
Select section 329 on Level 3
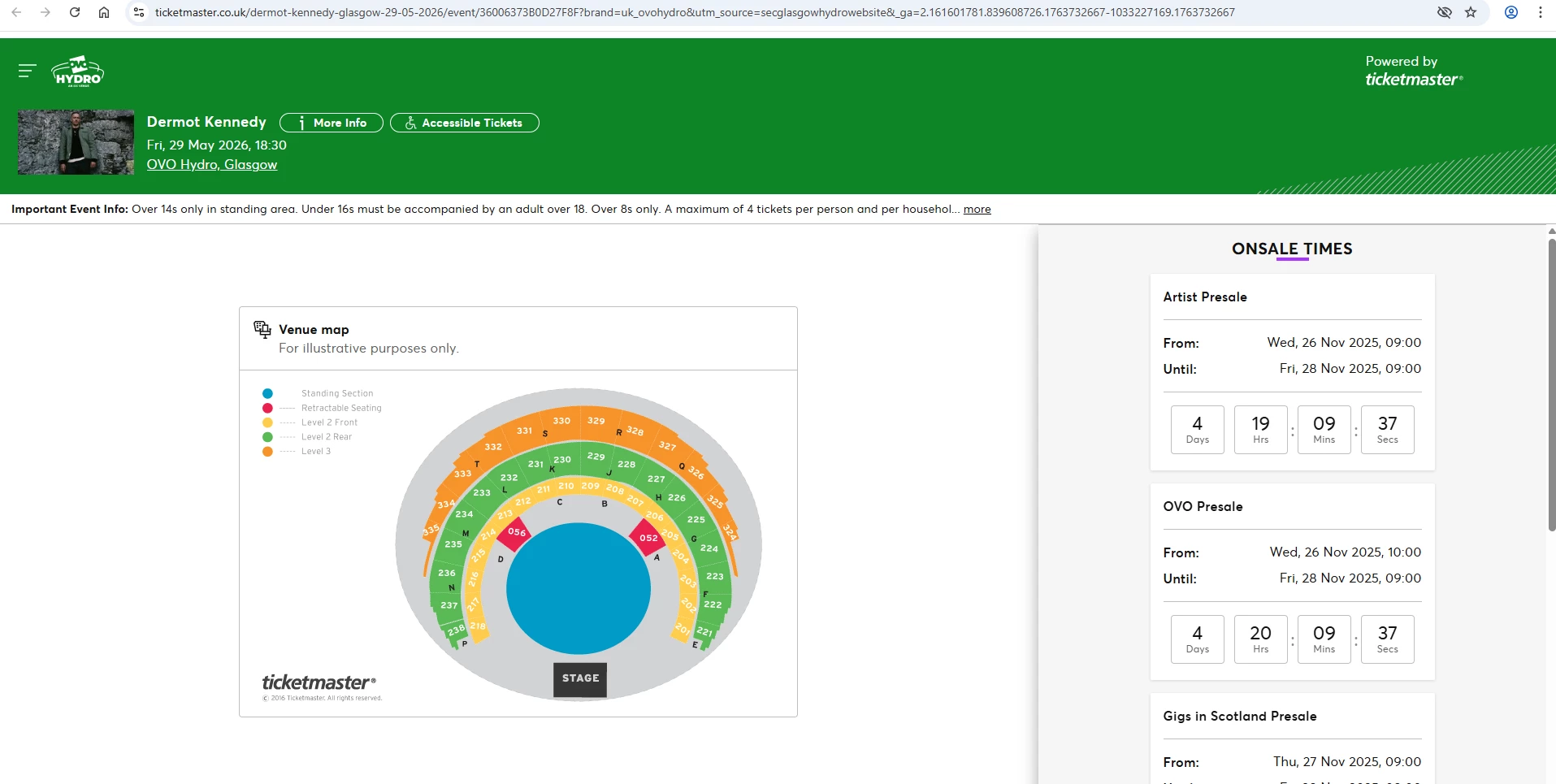tap(596, 421)
